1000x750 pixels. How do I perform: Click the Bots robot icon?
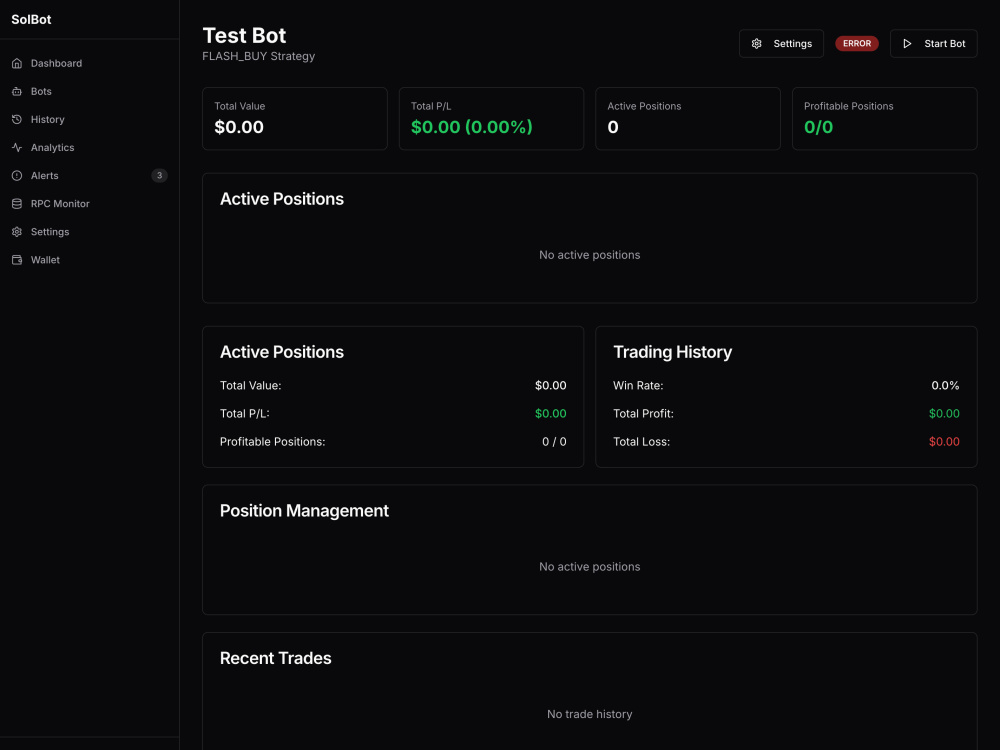(x=17, y=91)
